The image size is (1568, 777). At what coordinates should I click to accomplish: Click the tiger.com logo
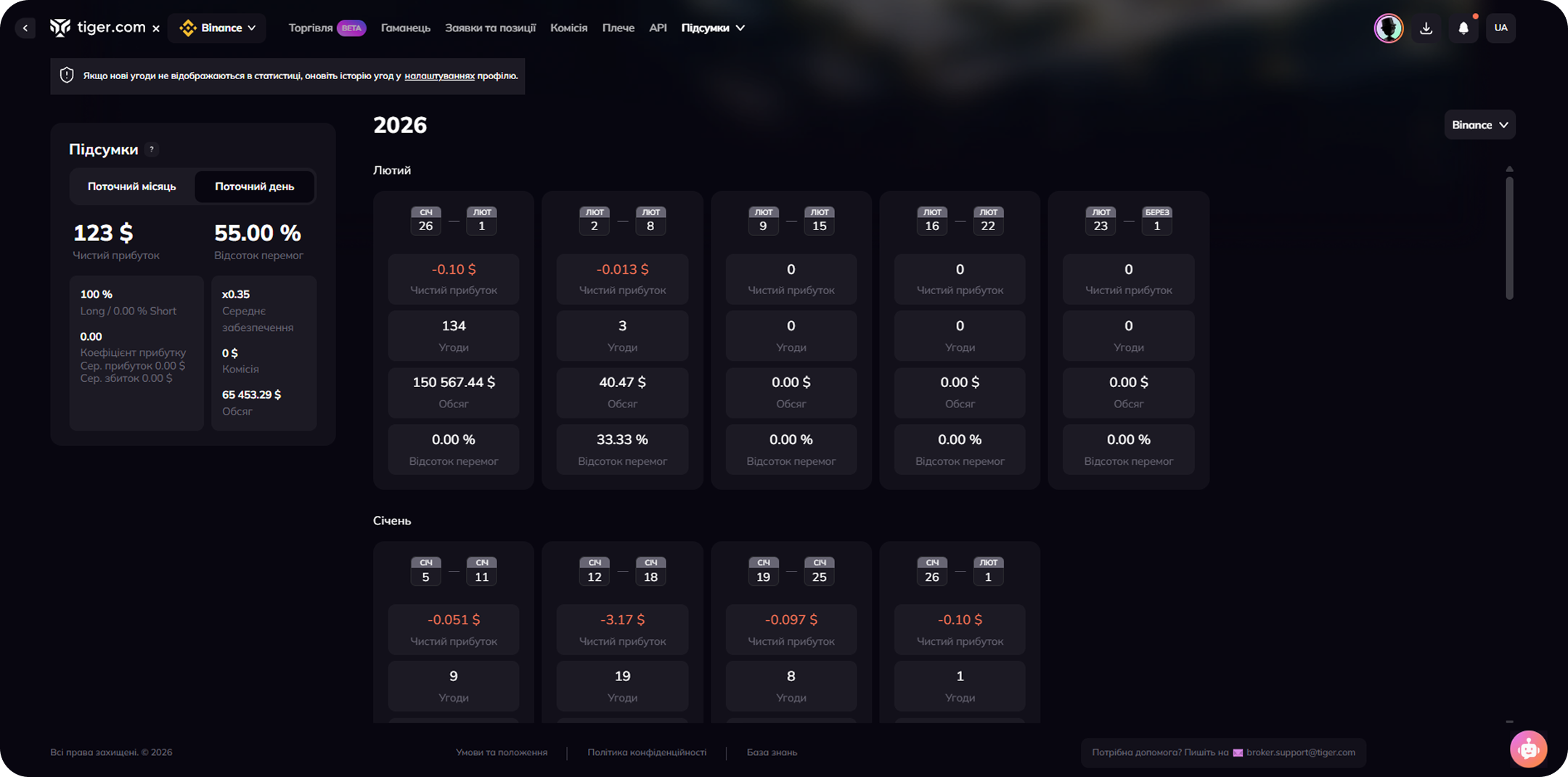point(97,28)
